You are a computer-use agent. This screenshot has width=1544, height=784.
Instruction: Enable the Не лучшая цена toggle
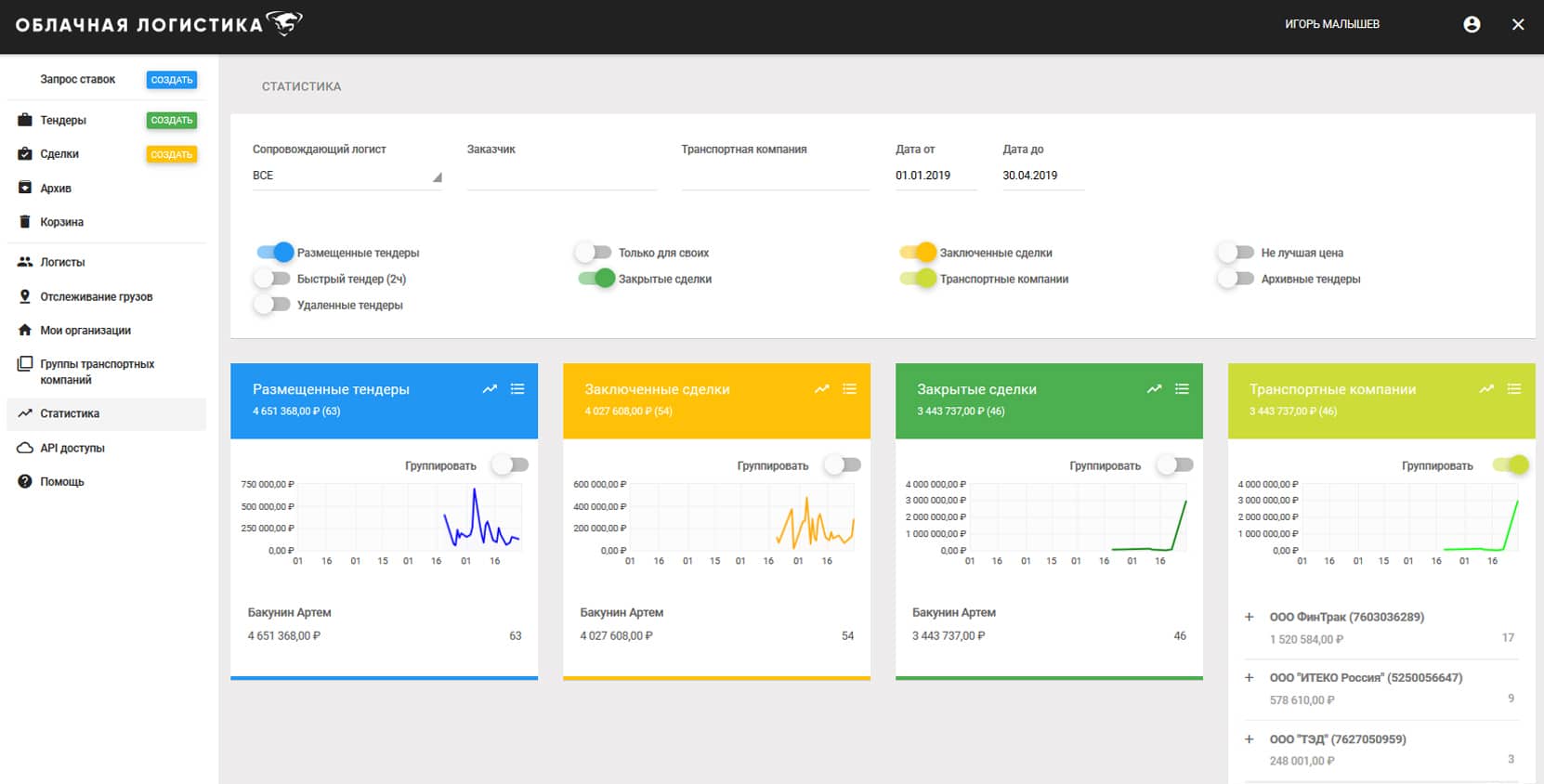pyautogui.click(x=1236, y=252)
